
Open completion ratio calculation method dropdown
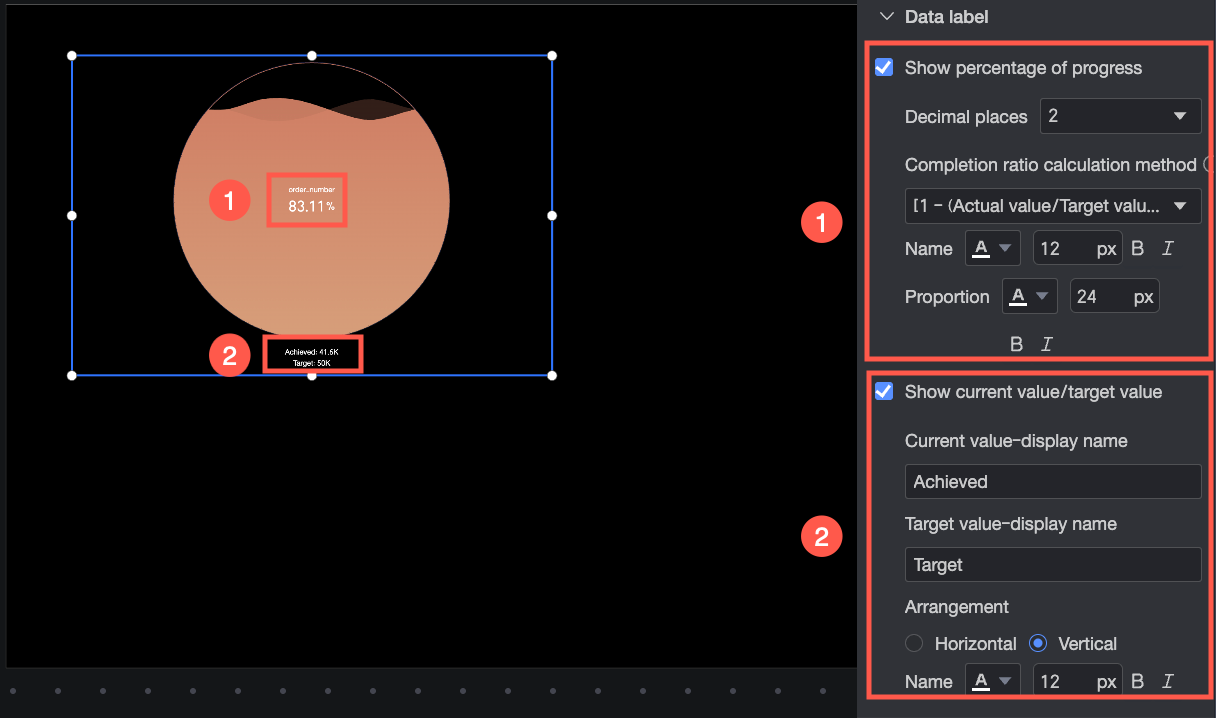tap(1053, 206)
